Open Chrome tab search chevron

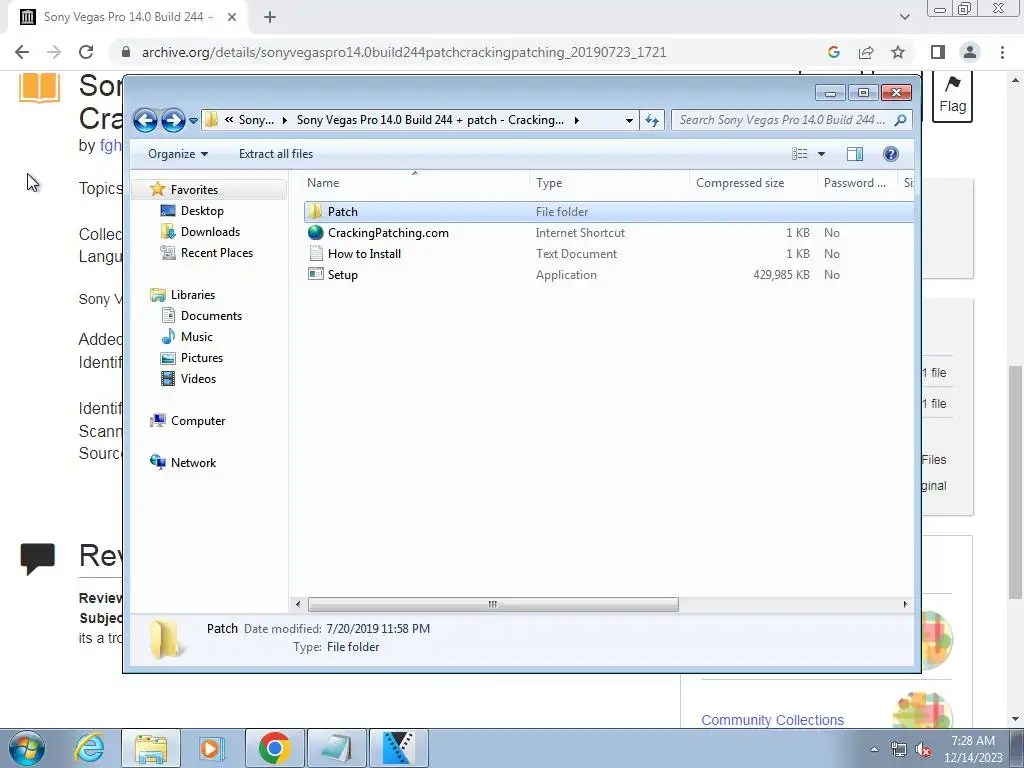click(x=904, y=17)
